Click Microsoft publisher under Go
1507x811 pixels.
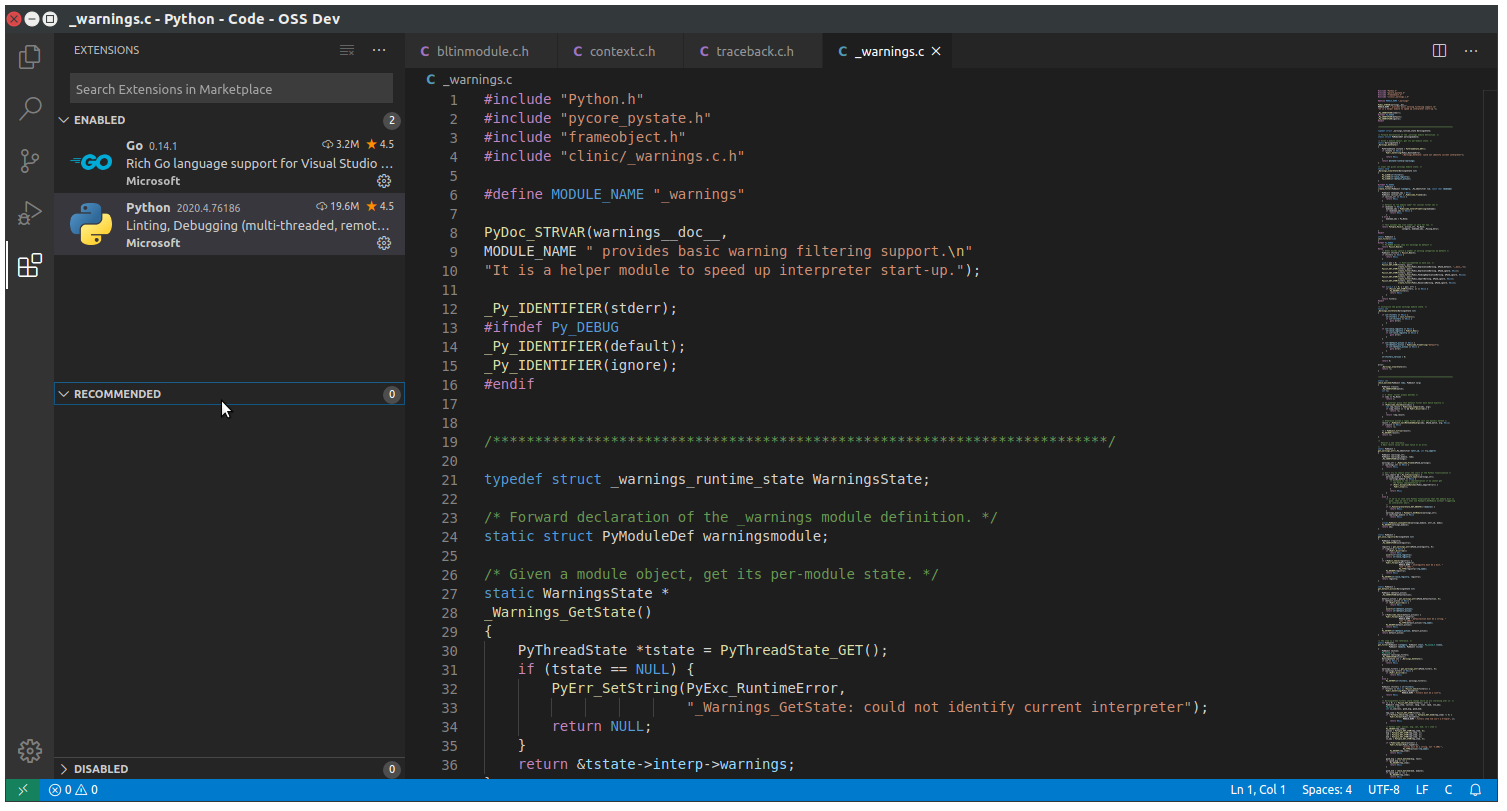click(153, 181)
